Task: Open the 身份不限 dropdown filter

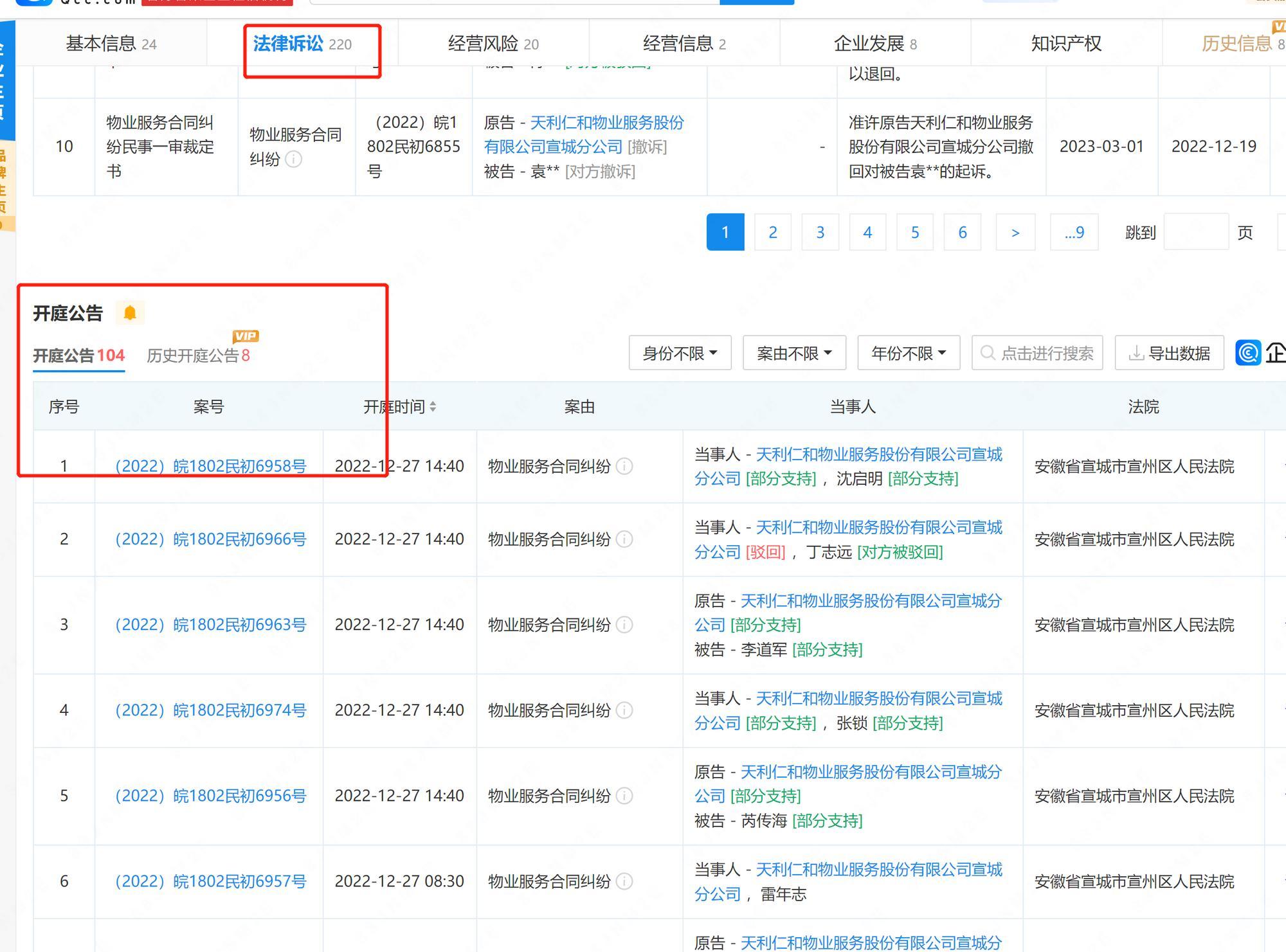Action: (680, 353)
